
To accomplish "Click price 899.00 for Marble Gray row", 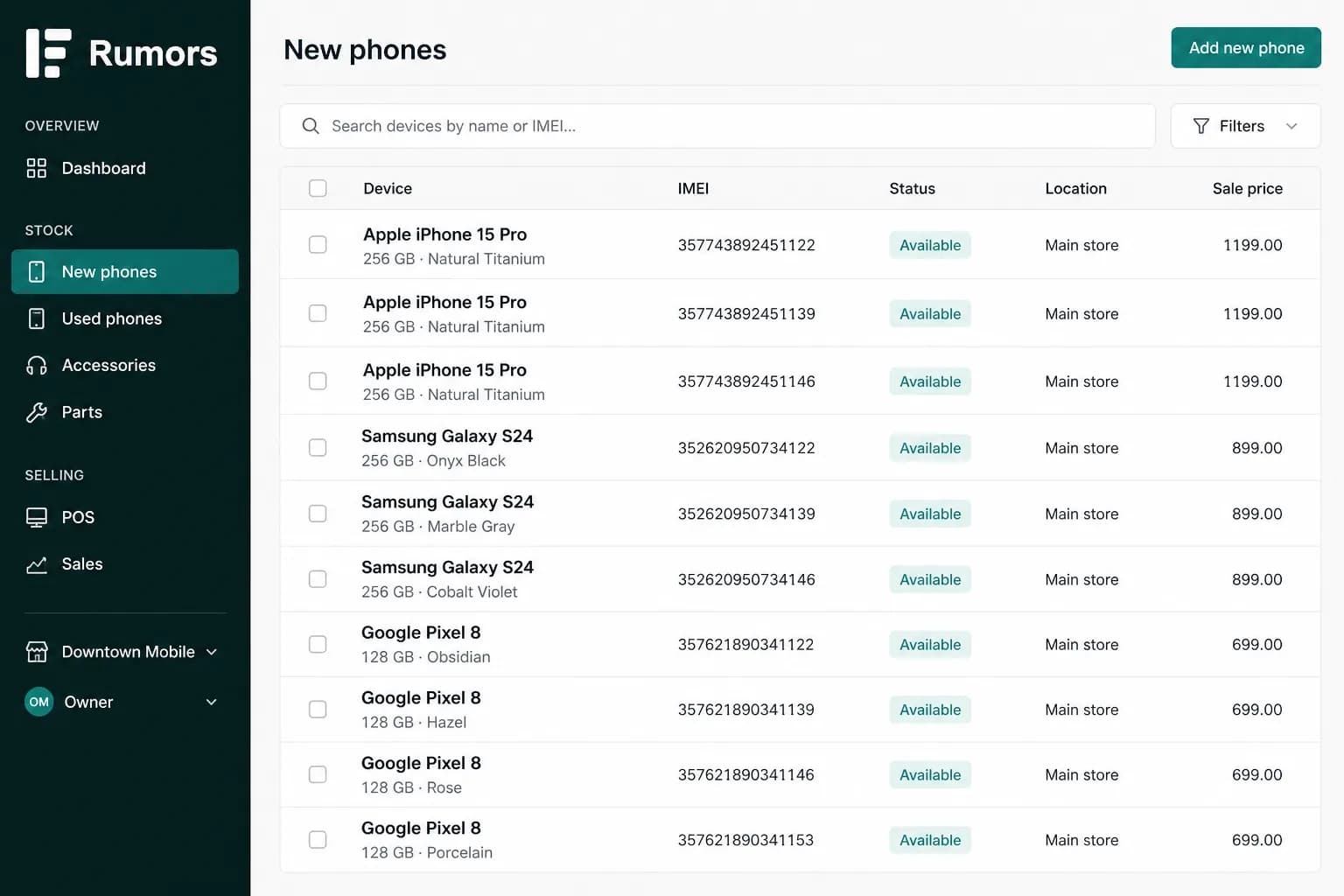I will click(1256, 514).
